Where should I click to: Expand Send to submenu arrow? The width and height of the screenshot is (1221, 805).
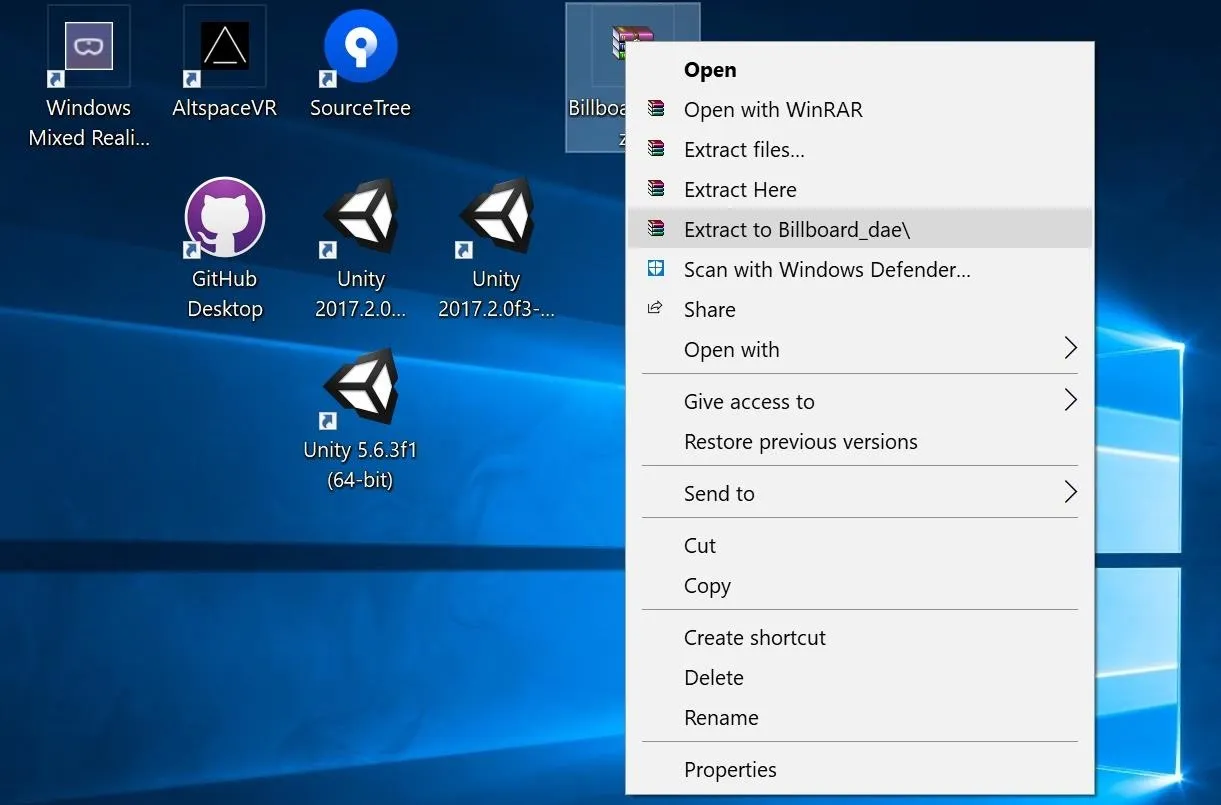[1071, 493]
